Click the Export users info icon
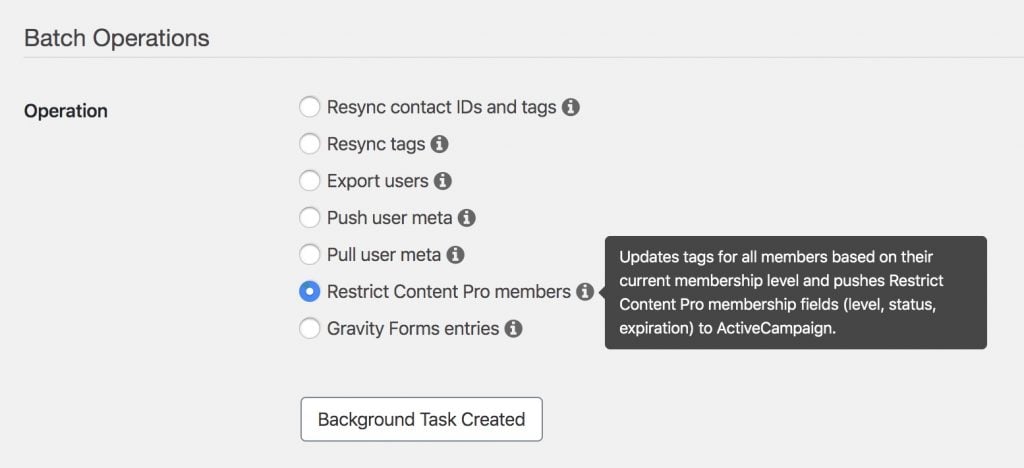This screenshot has height=468, width=1024. click(x=443, y=181)
